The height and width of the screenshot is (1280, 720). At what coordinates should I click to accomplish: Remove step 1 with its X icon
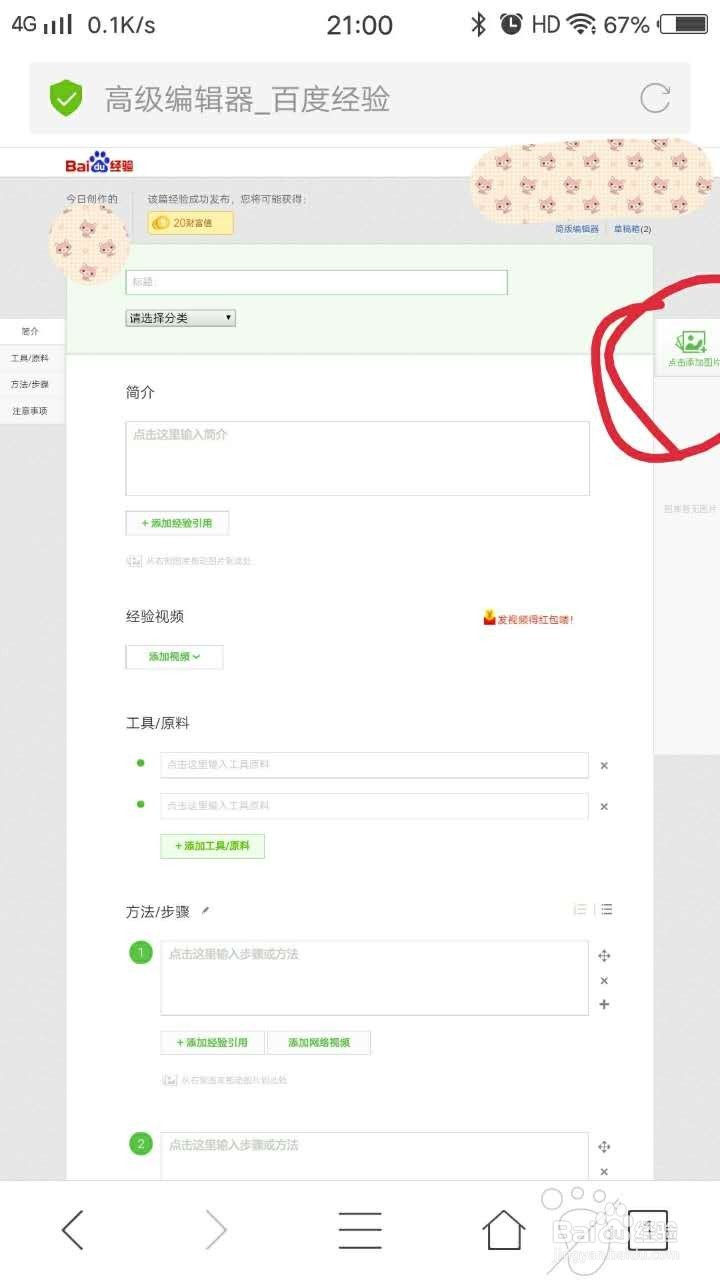click(604, 981)
